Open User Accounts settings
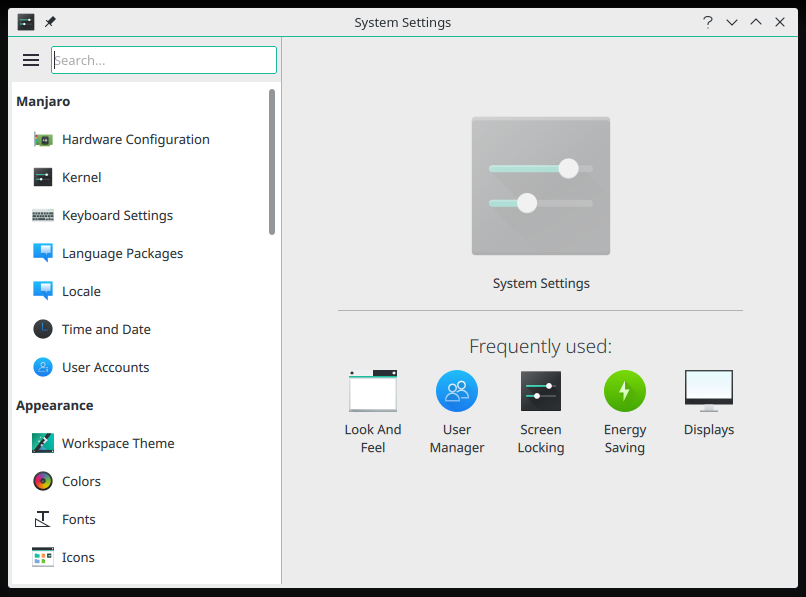806x597 pixels. (103, 367)
